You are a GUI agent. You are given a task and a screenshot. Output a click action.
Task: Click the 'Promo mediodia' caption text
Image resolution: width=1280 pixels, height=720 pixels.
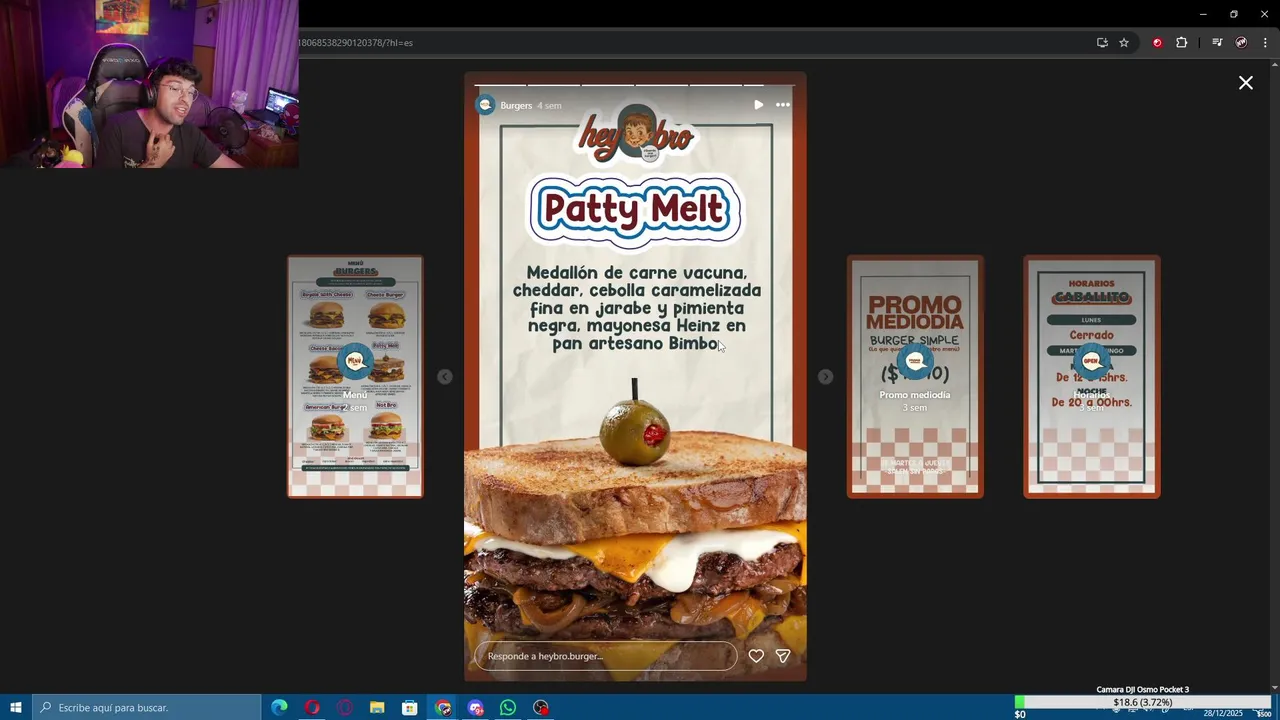click(x=915, y=395)
